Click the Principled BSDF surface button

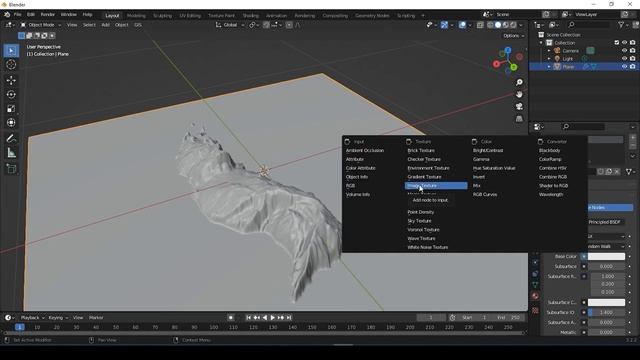coord(606,222)
